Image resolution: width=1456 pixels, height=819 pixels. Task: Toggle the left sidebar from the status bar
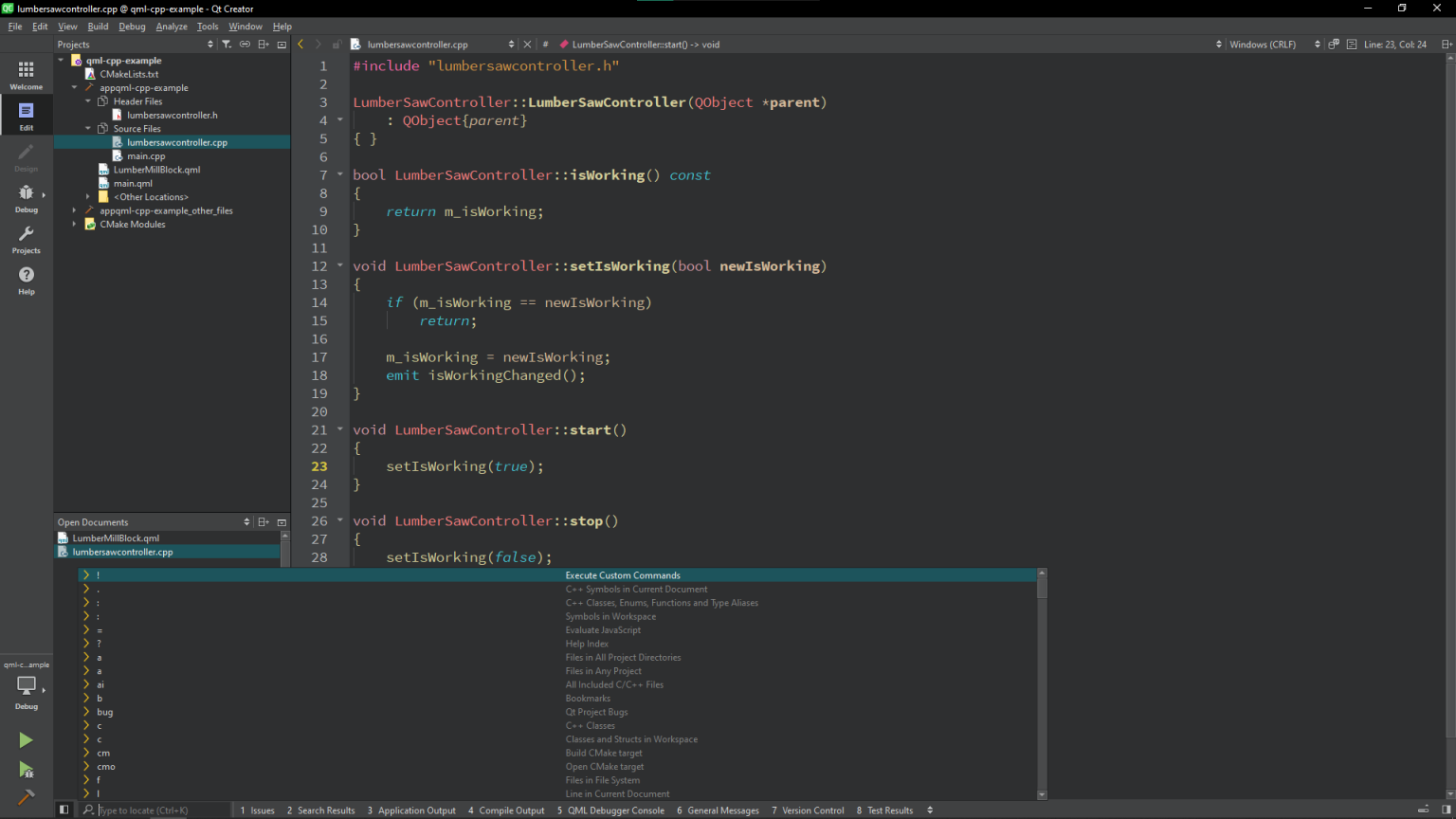pyautogui.click(x=64, y=809)
